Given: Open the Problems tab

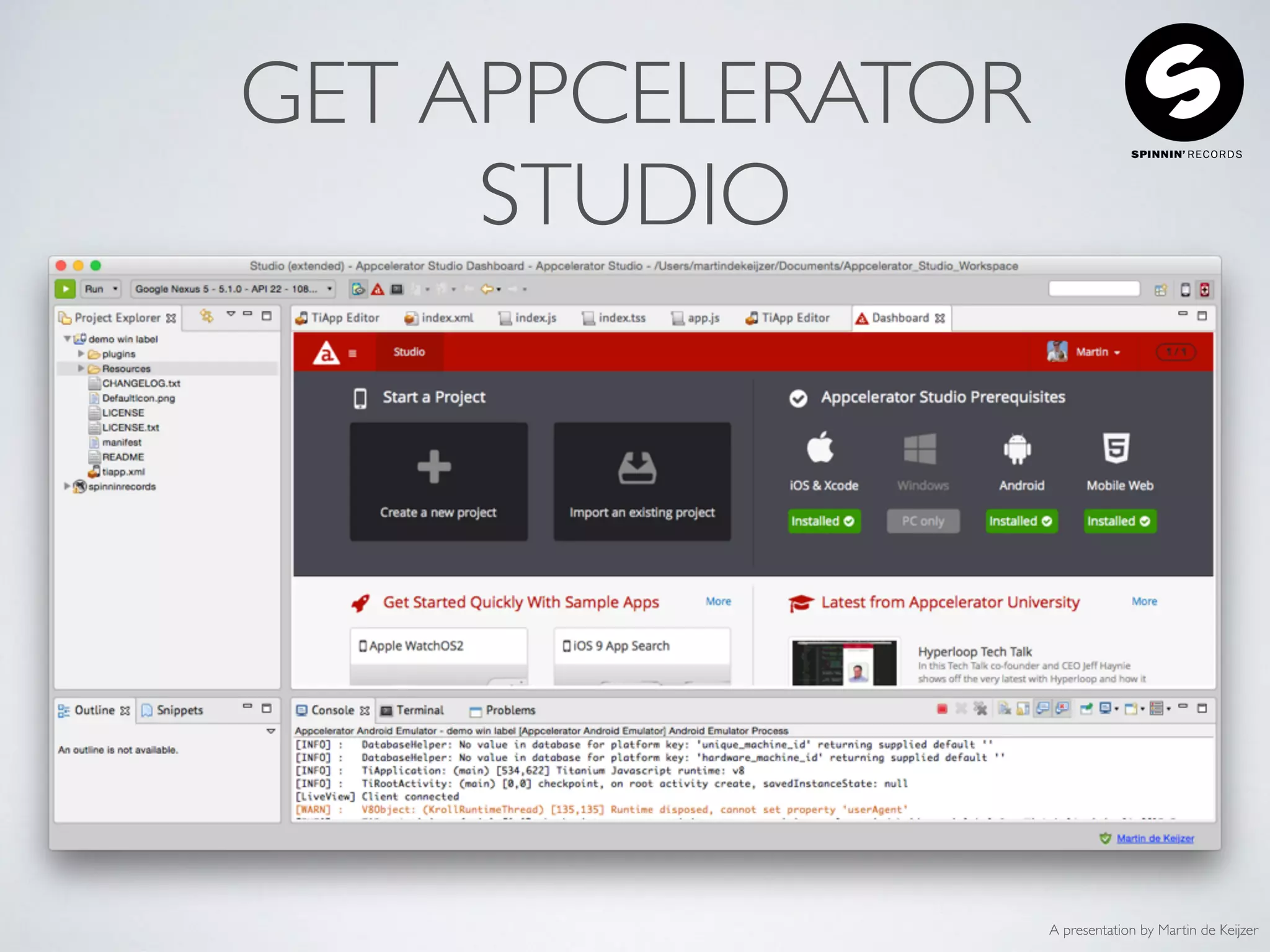Looking at the screenshot, I should coord(502,710).
